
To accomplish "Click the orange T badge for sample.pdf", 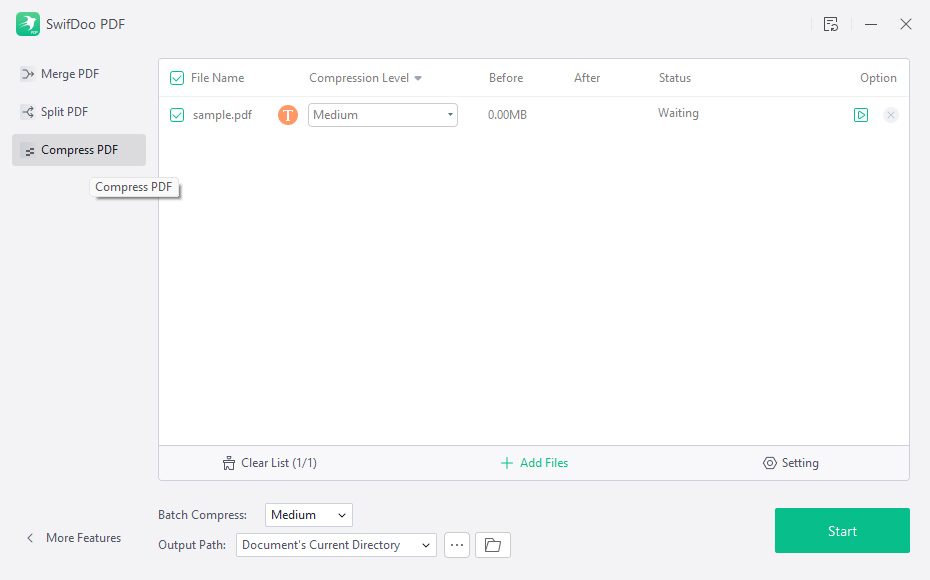I will pyautogui.click(x=288, y=115).
